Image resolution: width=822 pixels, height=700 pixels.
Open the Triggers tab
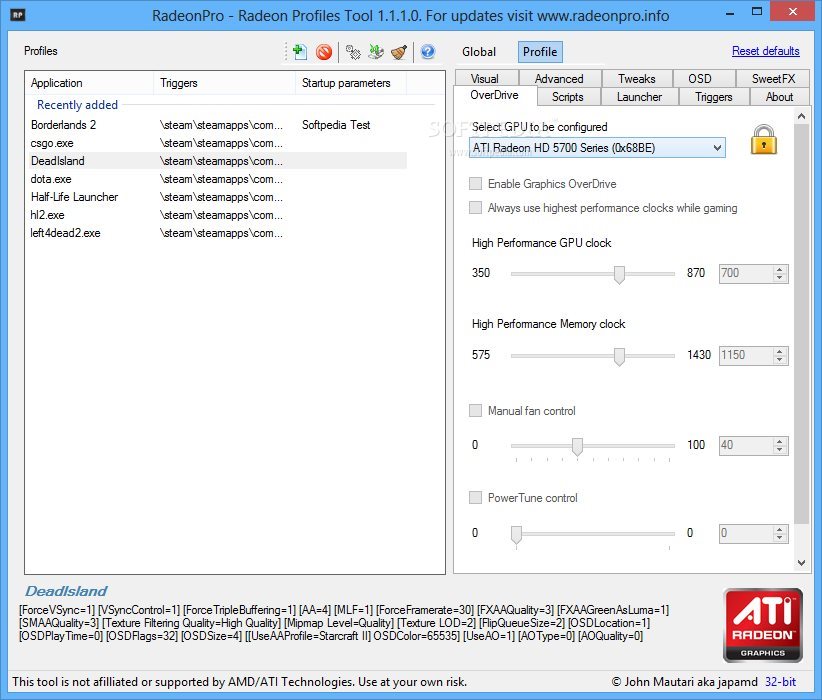[x=713, y=96]
